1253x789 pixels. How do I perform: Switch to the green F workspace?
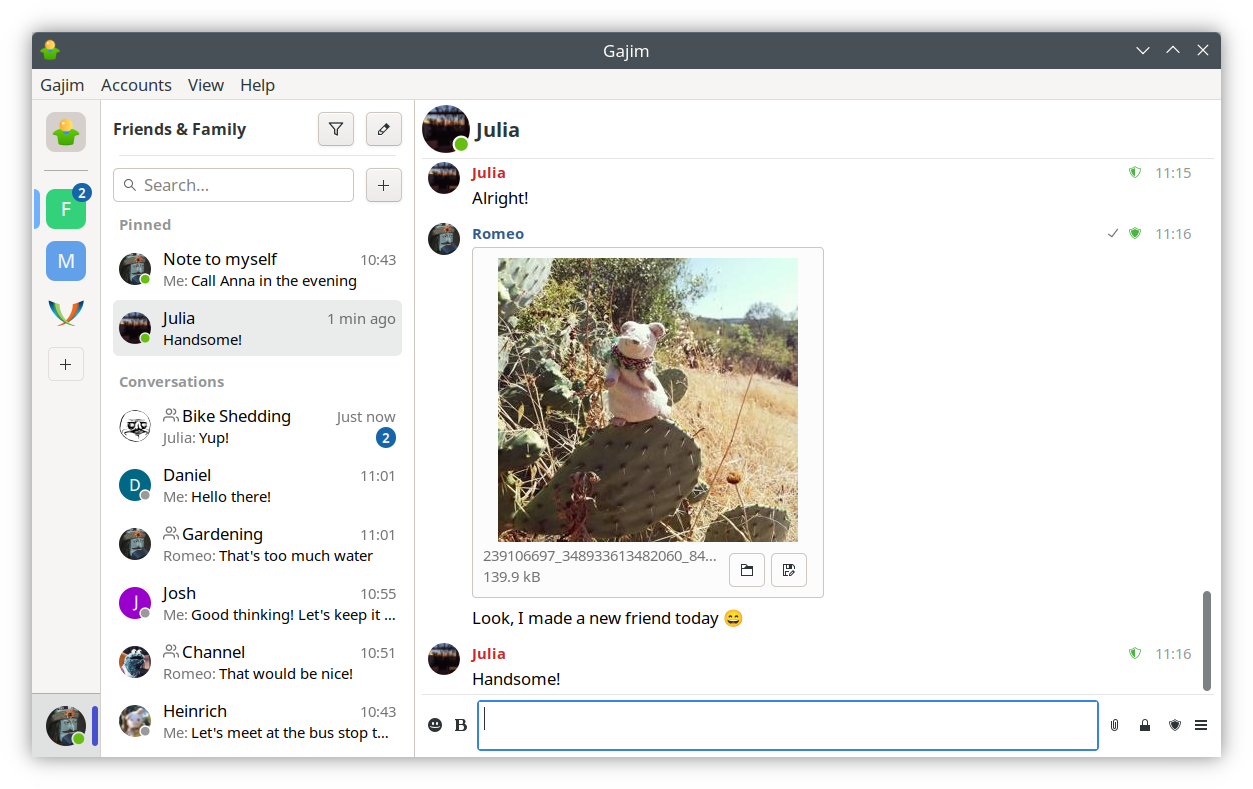(x=66, y=209)
